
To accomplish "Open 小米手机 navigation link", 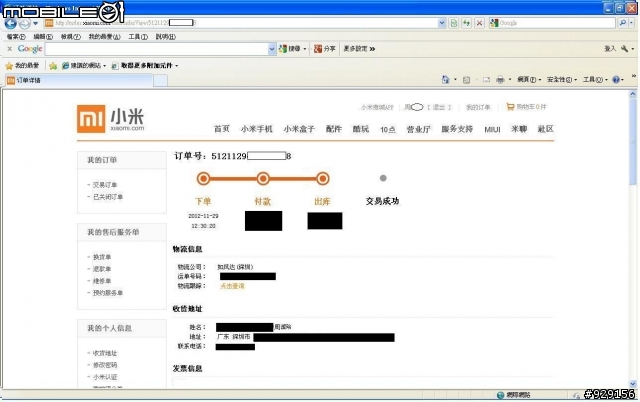I will click(256, 129).
